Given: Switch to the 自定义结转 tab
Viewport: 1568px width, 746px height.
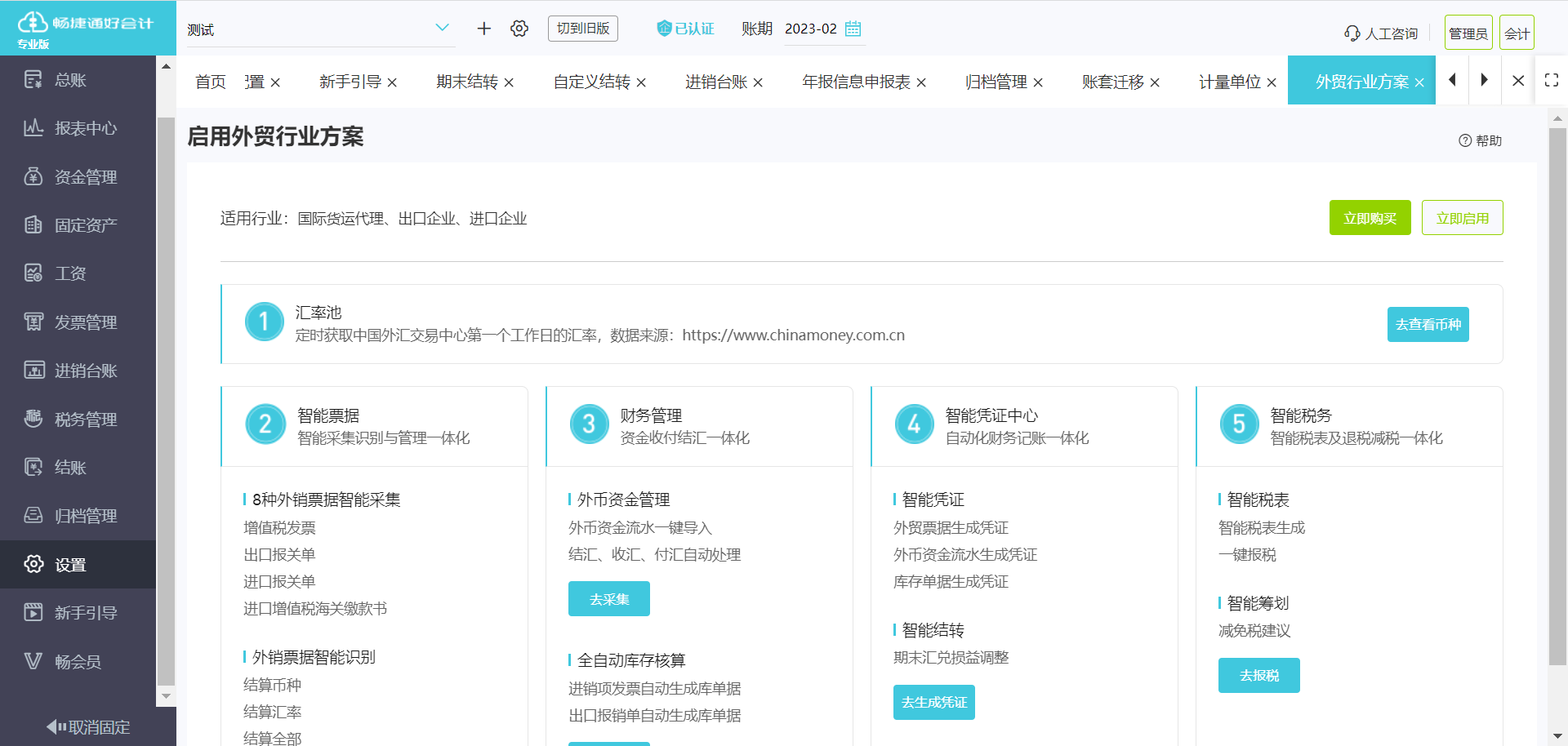Looking at the screenshot, I should coord(592,82).
